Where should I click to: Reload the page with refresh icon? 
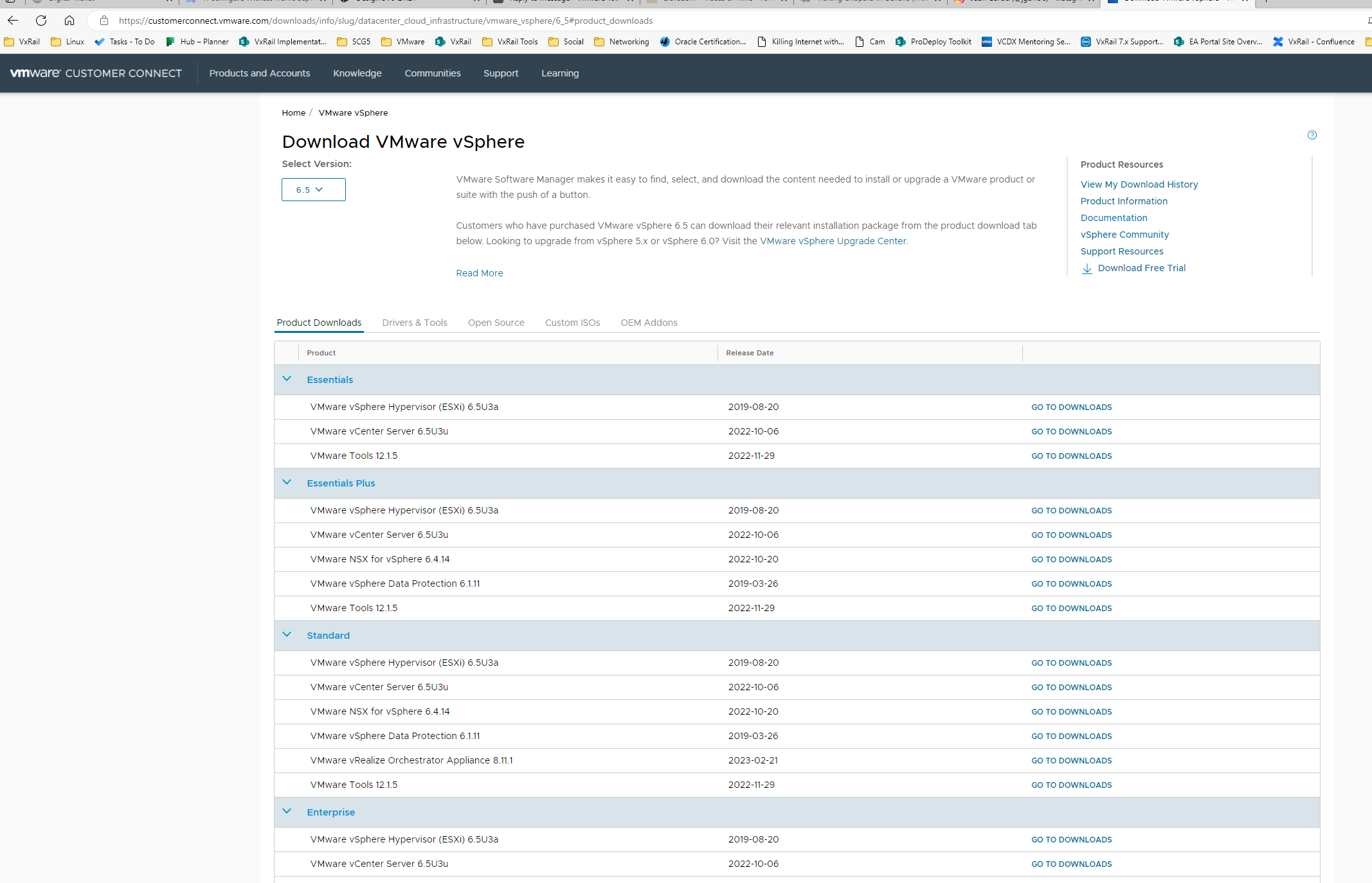(41, 21)
